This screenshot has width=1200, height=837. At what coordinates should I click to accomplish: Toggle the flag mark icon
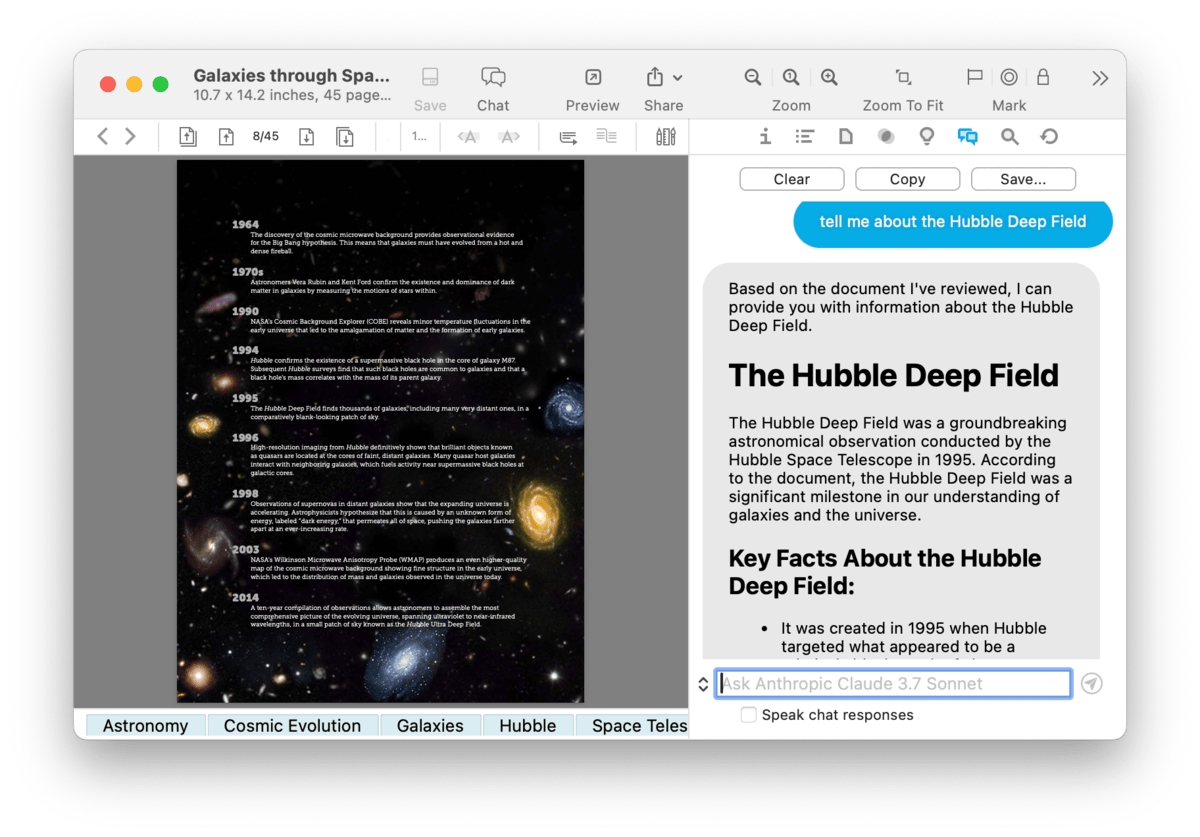pyautogui.click(x=973, y=78)
